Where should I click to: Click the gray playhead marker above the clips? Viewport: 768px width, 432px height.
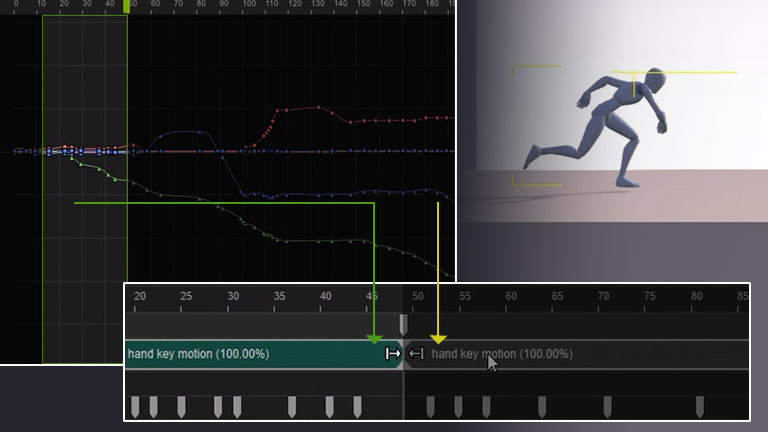tap(403, 324)
